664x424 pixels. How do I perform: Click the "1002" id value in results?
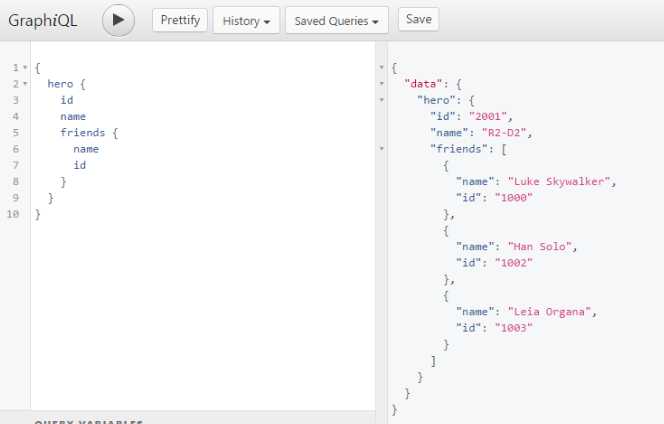click(x=514, y=263)
